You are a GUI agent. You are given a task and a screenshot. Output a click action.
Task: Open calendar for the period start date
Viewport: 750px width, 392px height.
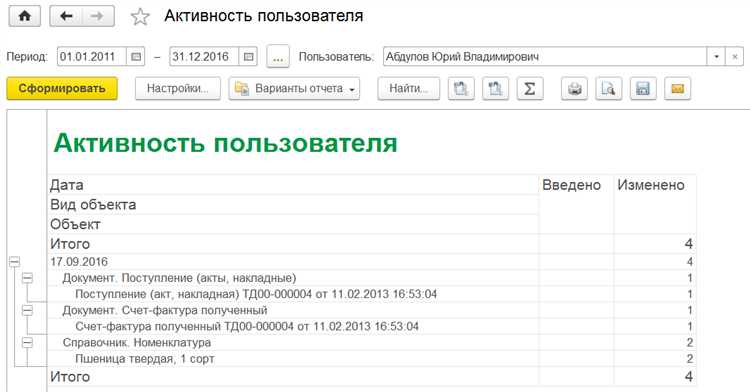coord(136,57)
